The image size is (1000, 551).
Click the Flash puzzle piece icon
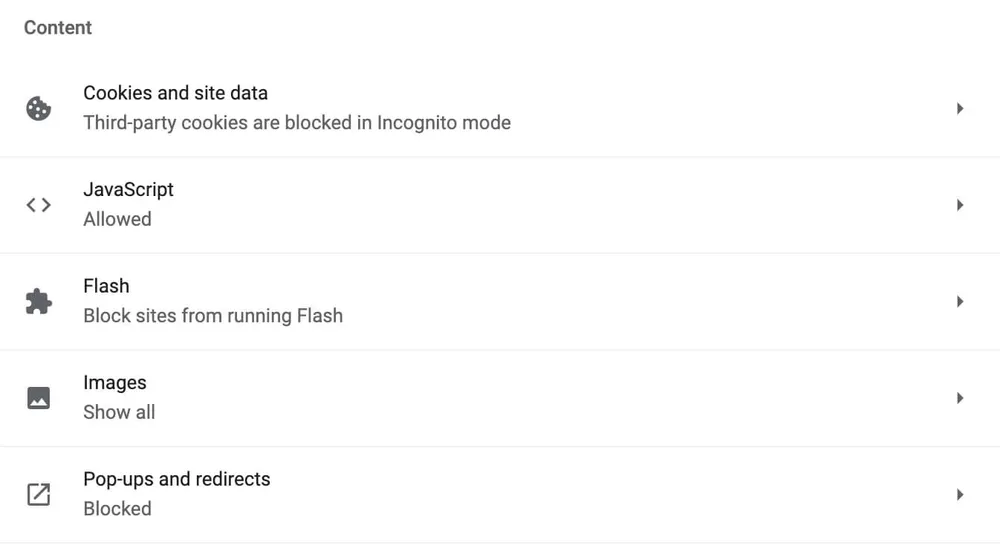tap(38, 301)
